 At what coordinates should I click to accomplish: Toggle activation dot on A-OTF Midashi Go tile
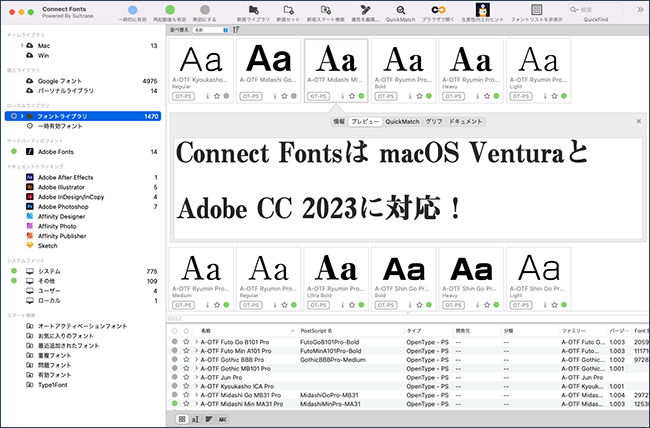[x=294, y=96]
